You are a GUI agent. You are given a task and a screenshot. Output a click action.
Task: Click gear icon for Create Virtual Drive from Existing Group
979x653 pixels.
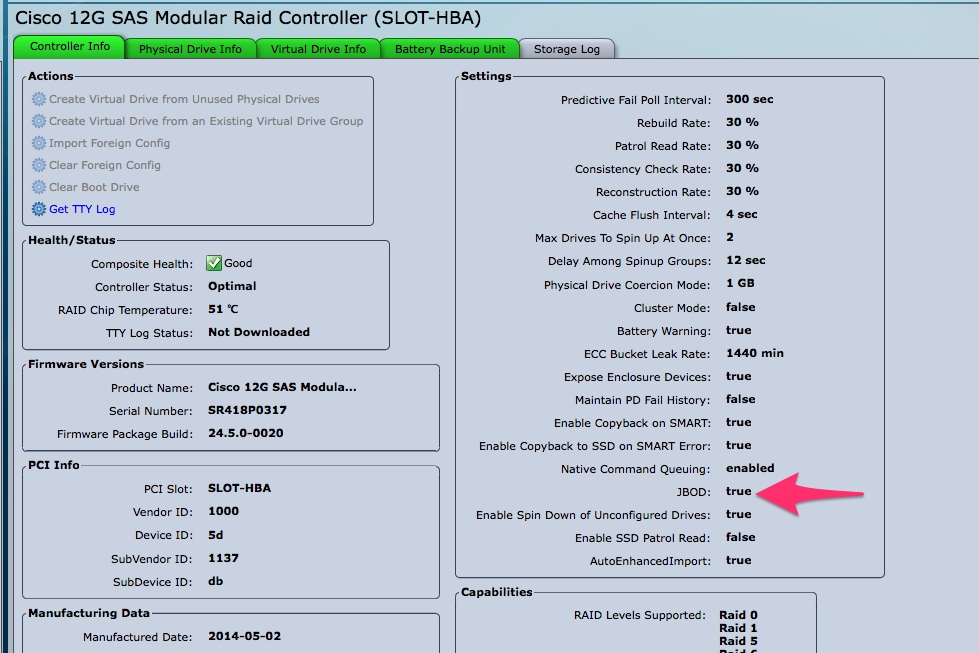[39, 121]
